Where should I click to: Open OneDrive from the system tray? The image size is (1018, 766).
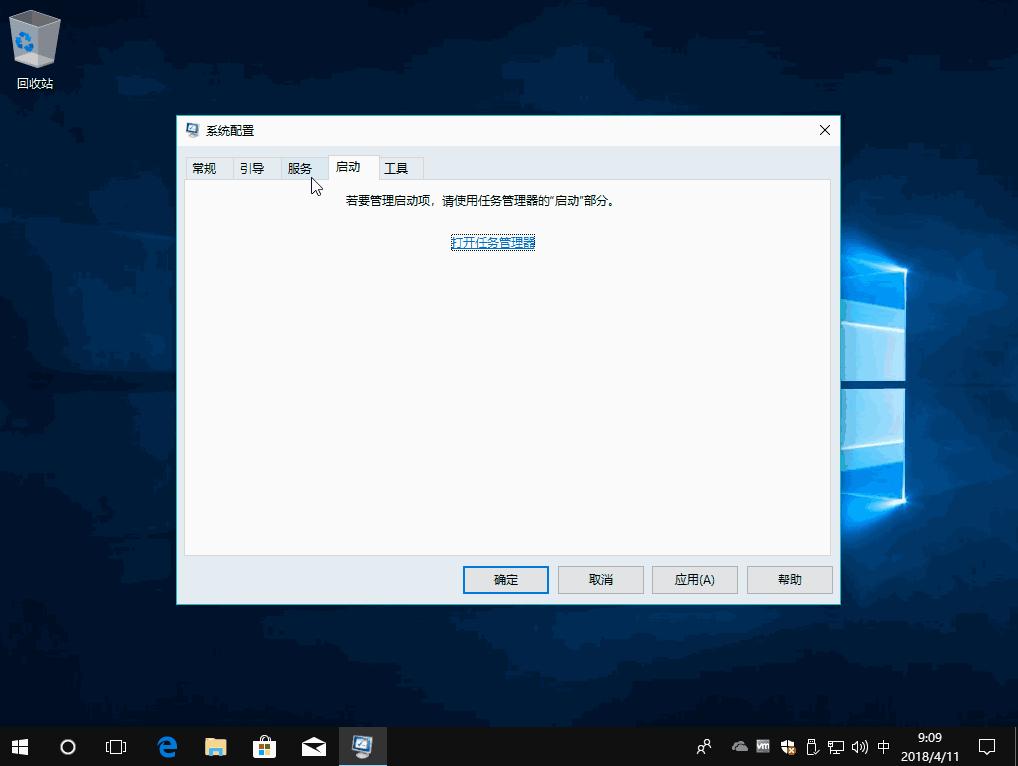[x=740, y=746]
